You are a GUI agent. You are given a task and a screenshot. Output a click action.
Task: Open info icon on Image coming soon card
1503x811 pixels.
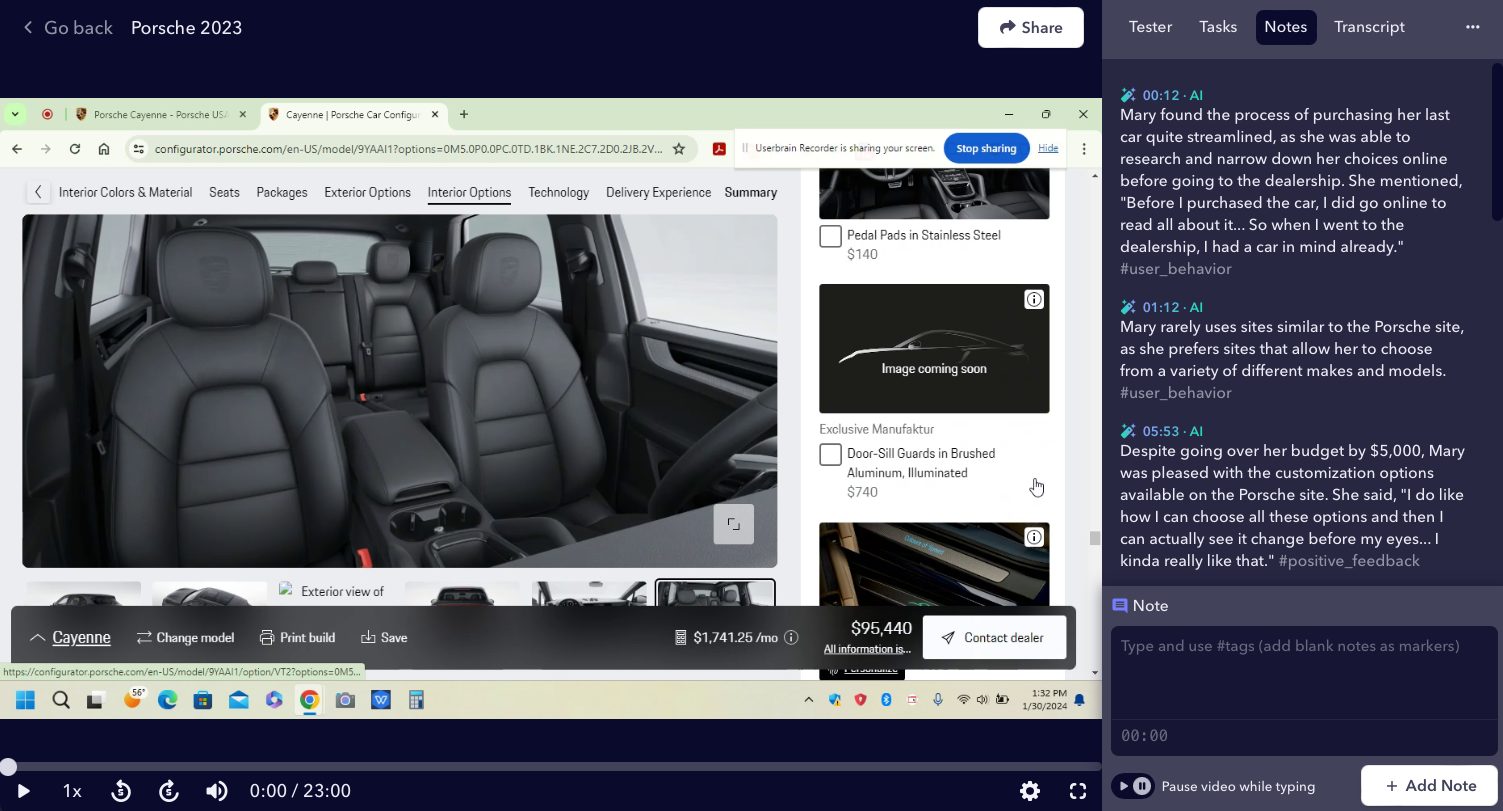[1034, 300]
